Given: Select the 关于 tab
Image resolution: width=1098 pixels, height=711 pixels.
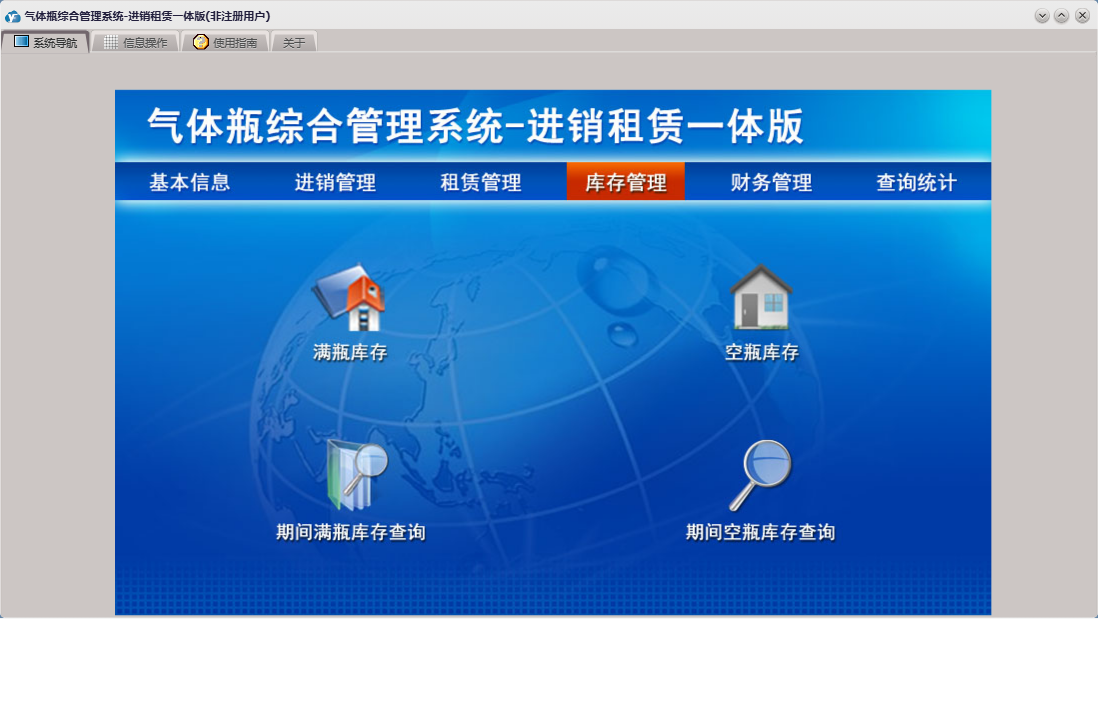Looking at the screenshot, I should (294, 42).
